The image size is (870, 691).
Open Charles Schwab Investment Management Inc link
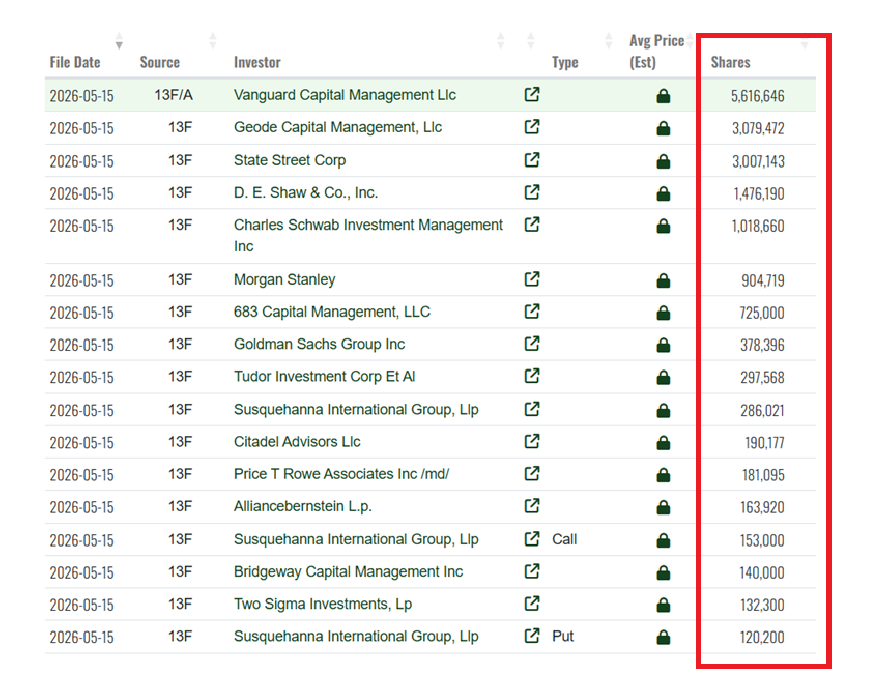[368, 235]
